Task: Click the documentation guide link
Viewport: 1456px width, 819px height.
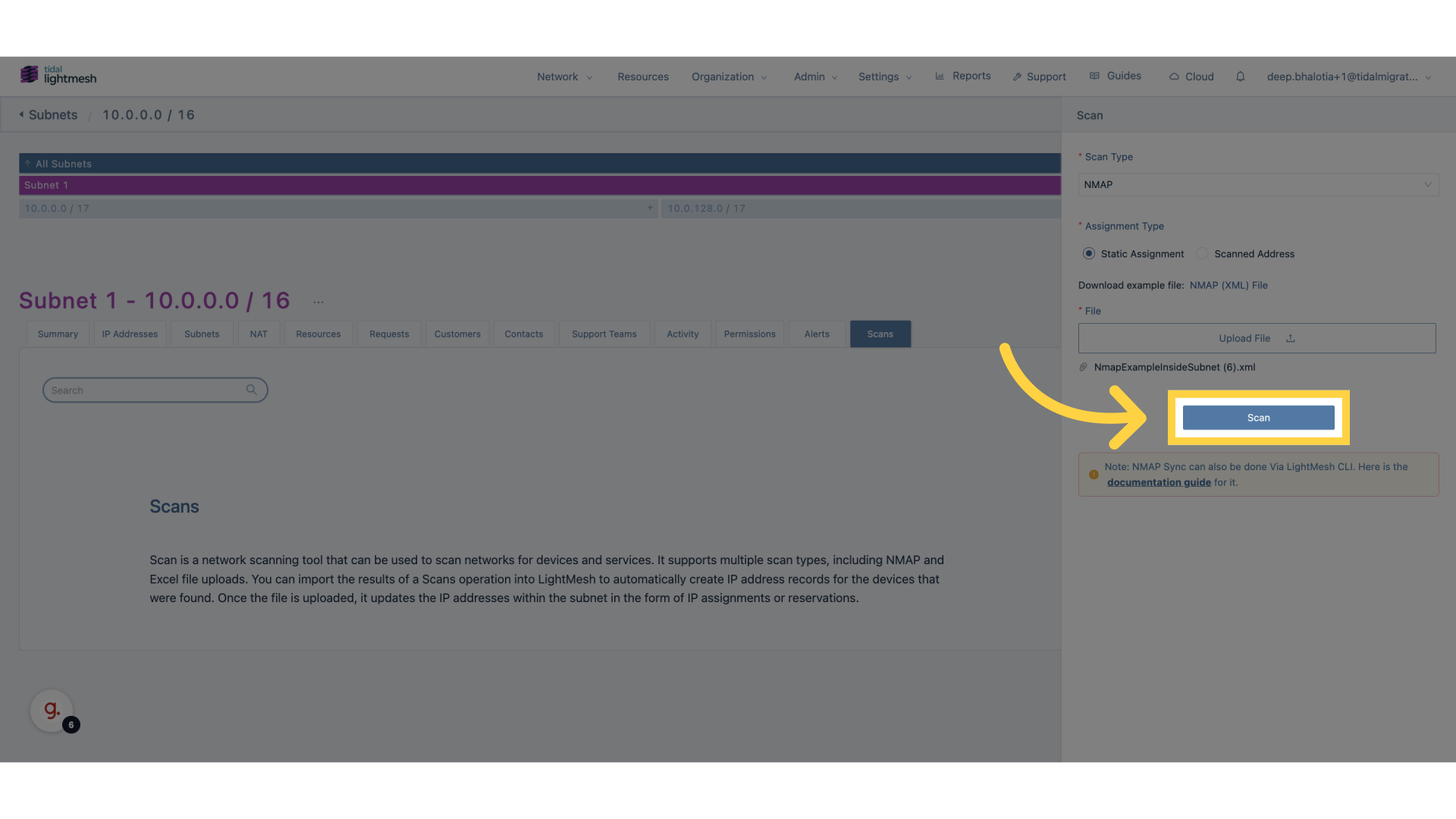Action: pos(1158,482)
